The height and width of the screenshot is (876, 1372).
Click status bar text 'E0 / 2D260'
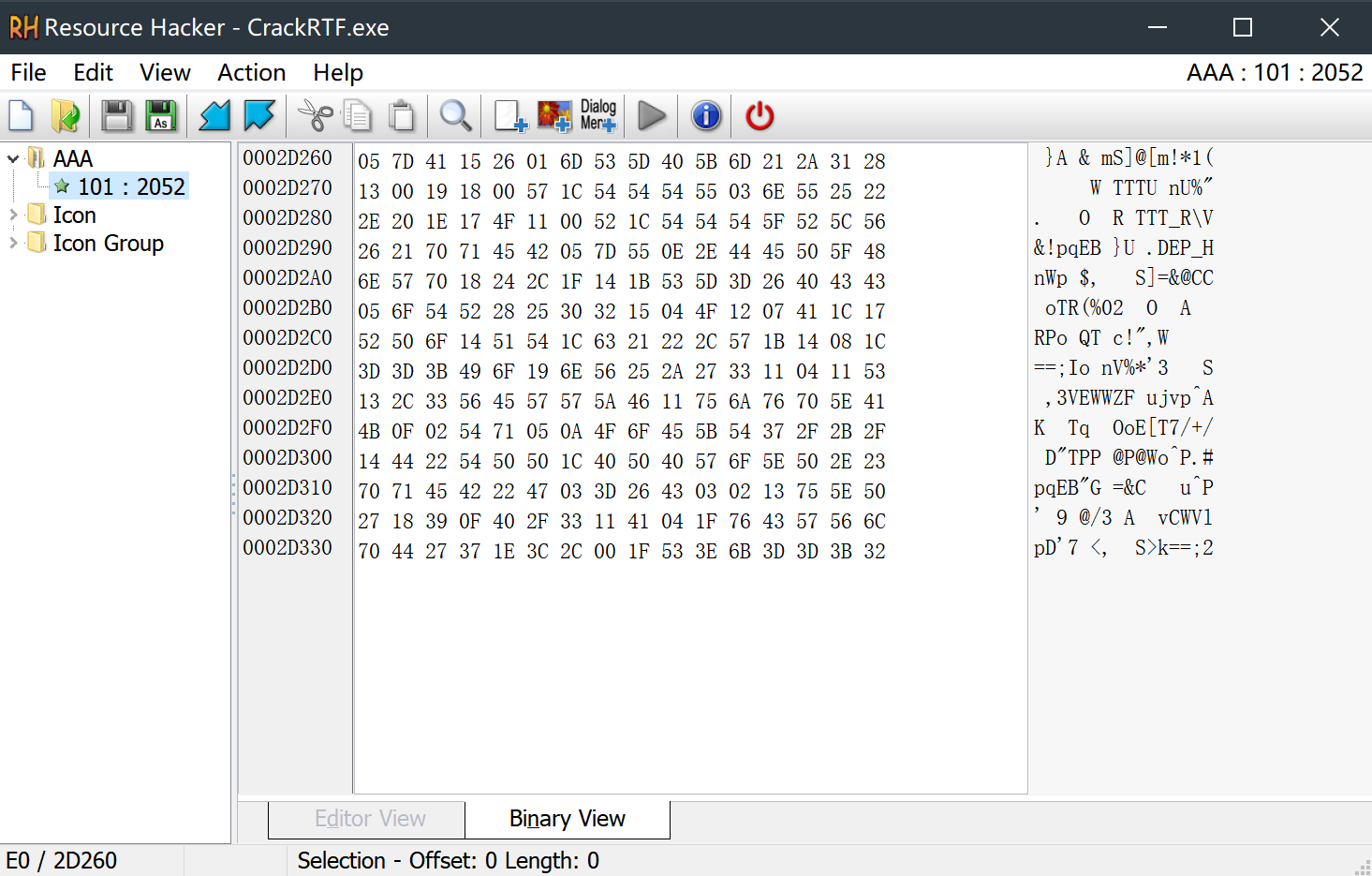coord(62,860)
